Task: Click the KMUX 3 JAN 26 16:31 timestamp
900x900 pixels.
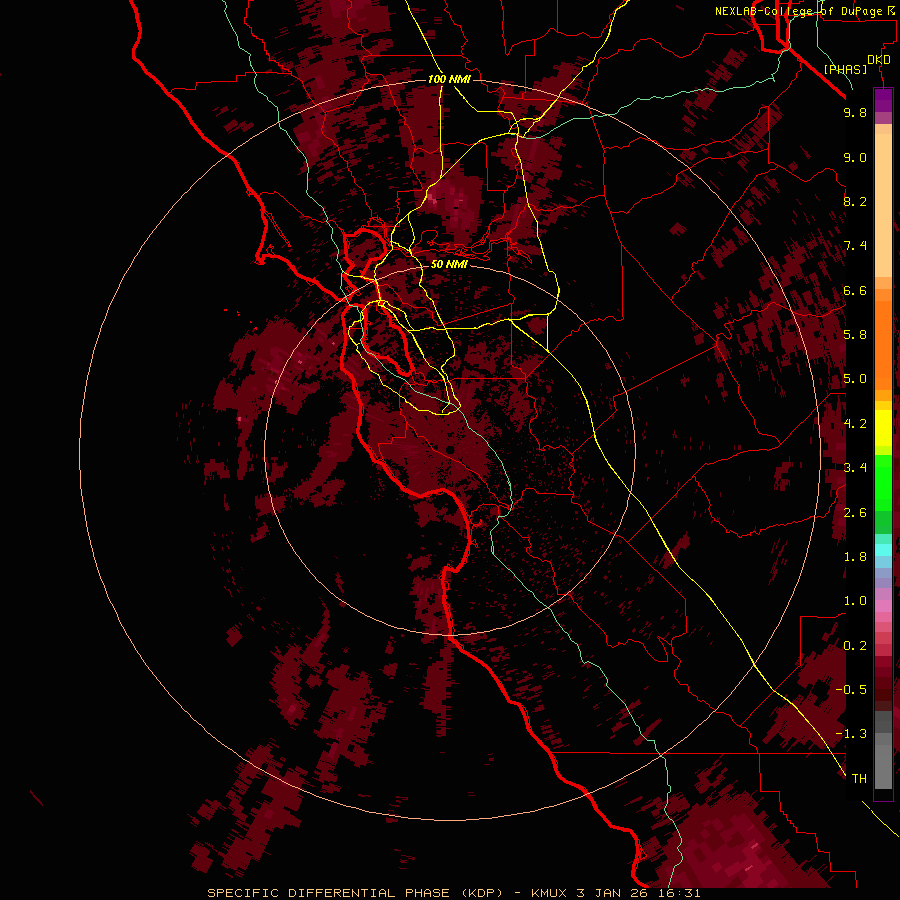Action: point(616,893)
